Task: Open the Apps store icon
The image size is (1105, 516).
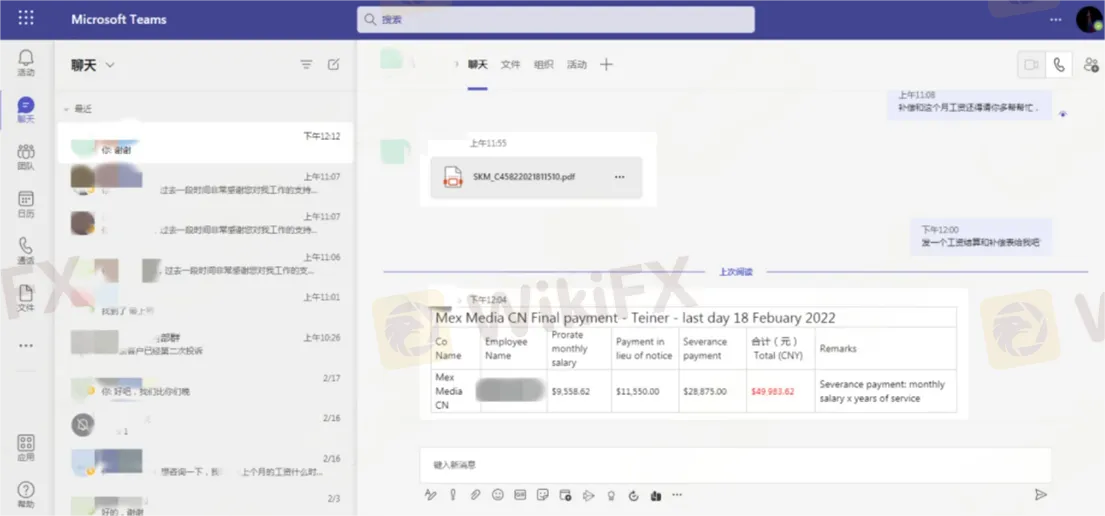Action: [x=26, y=448]
